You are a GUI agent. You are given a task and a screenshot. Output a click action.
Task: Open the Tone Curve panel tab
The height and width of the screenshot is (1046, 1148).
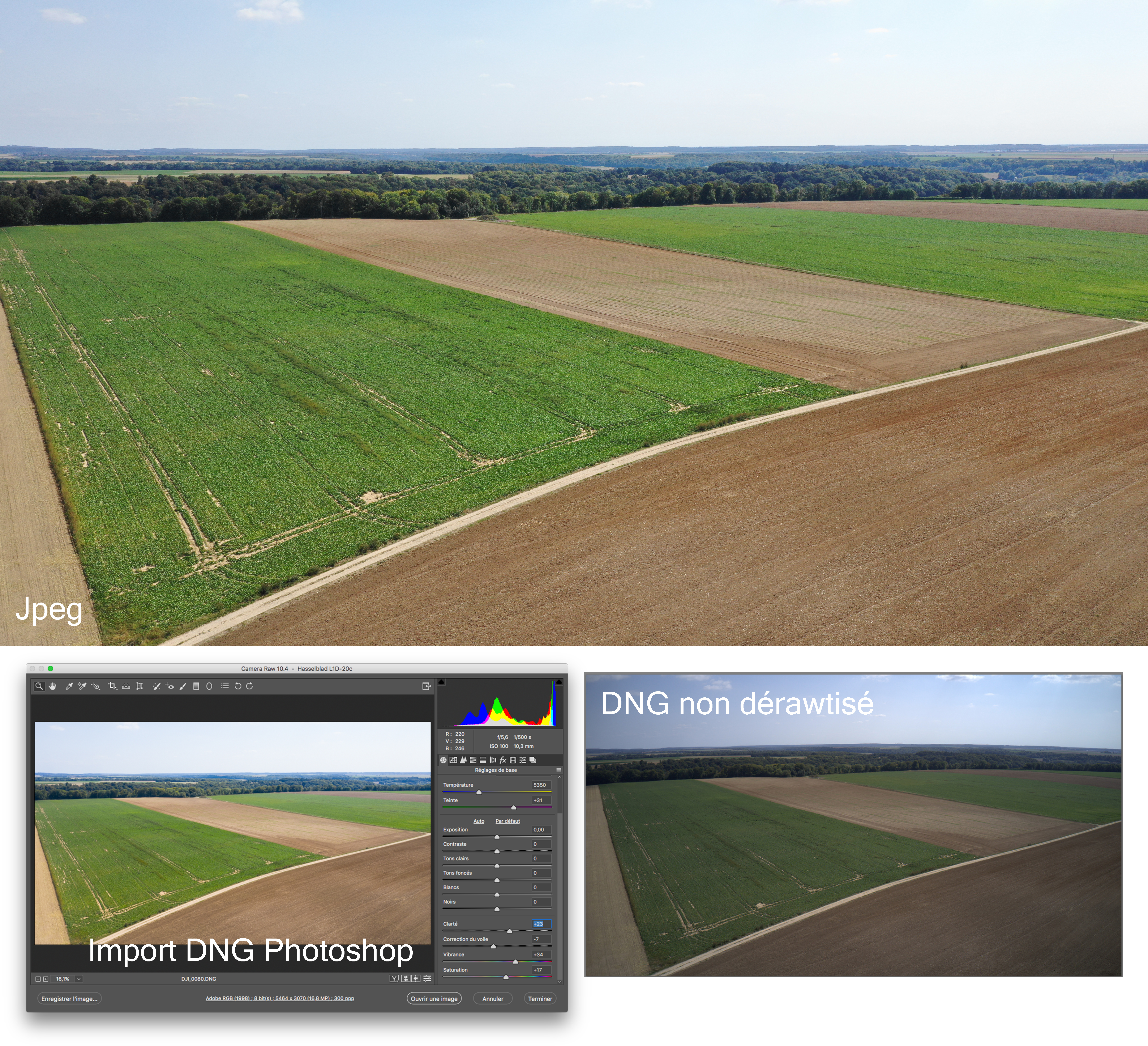pyautogui.click(x=453, y=760)
